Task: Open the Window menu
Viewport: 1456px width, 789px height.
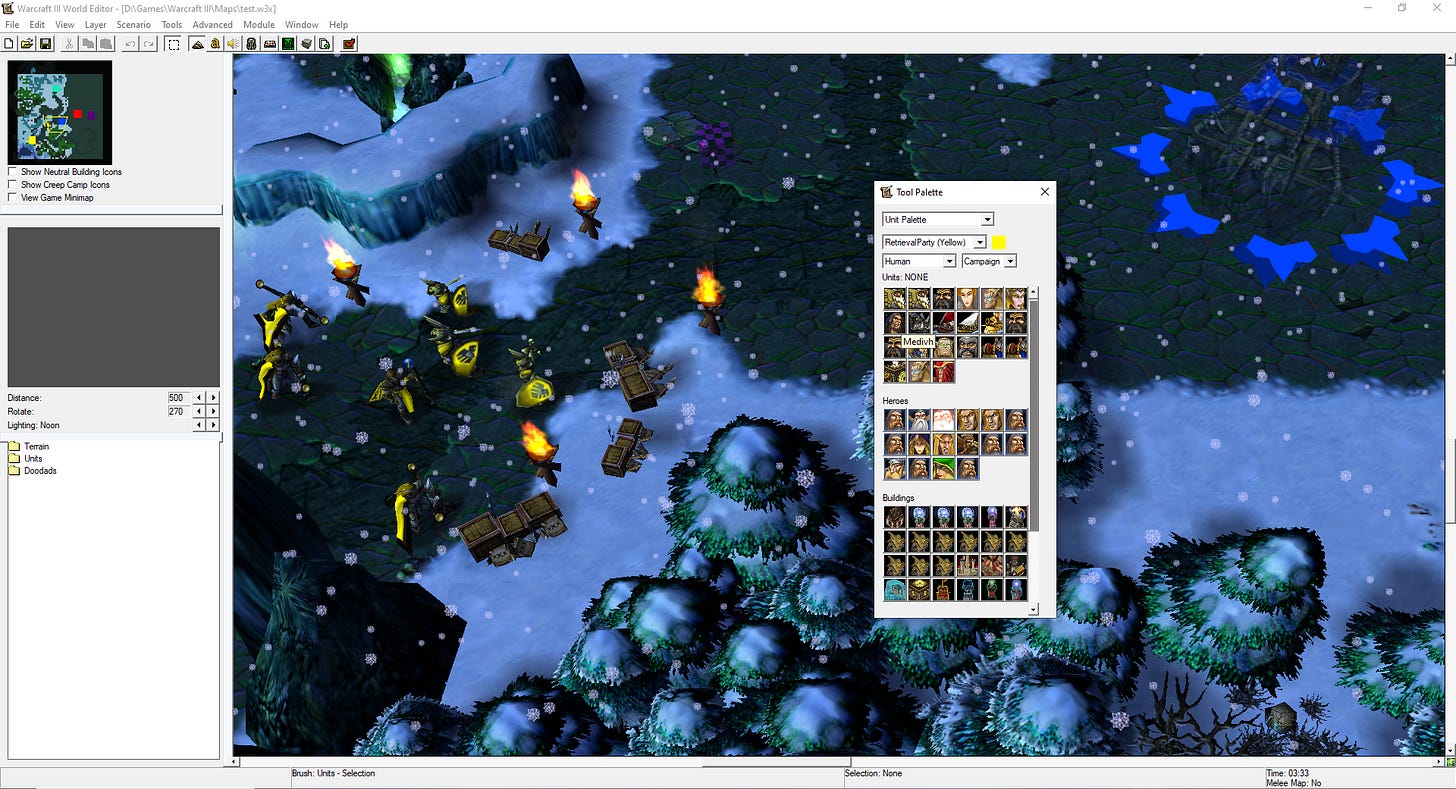Action: 302,25
